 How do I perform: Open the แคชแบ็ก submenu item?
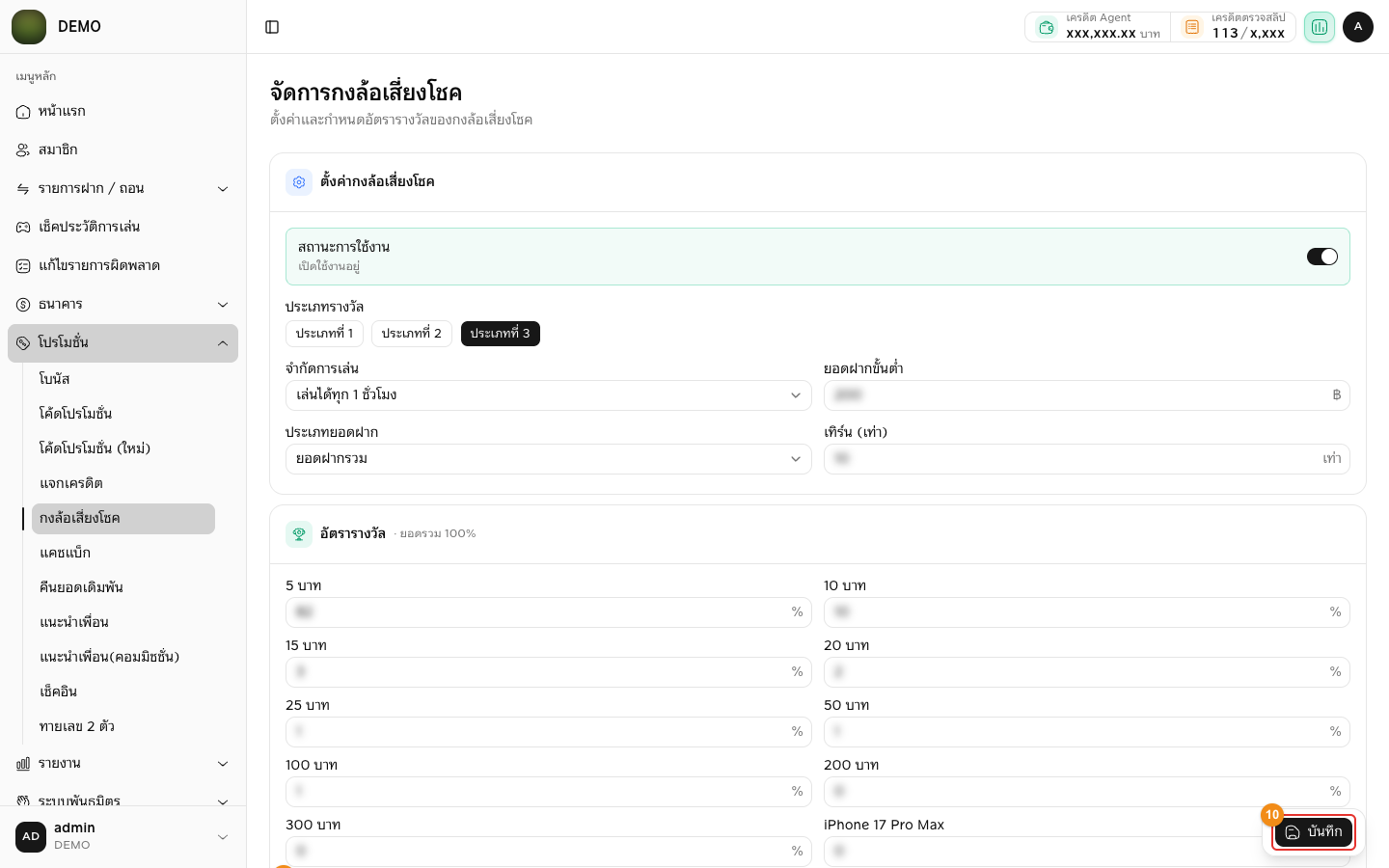coord(123,554)
